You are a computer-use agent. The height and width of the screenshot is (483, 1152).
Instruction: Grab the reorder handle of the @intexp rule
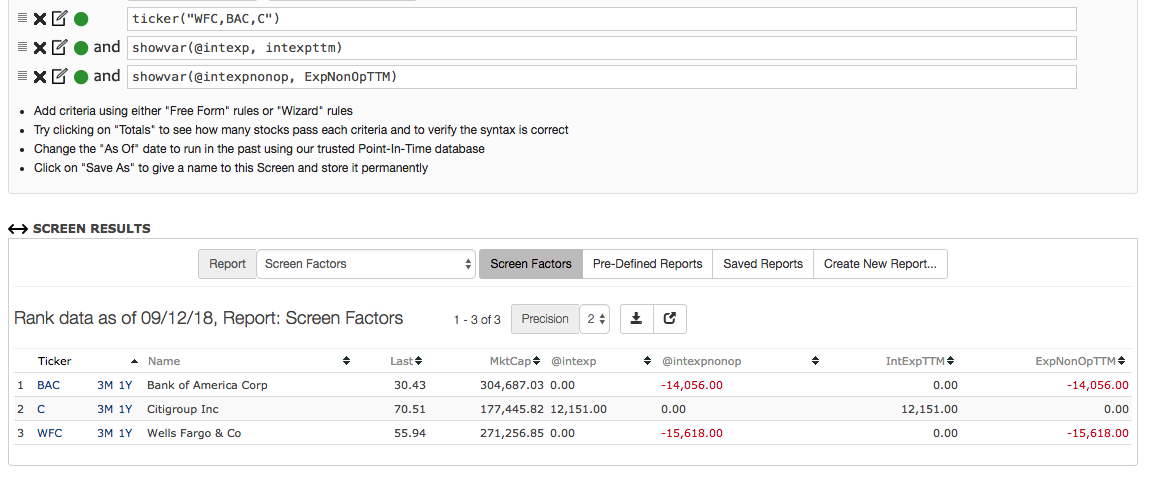click(22, 46)
